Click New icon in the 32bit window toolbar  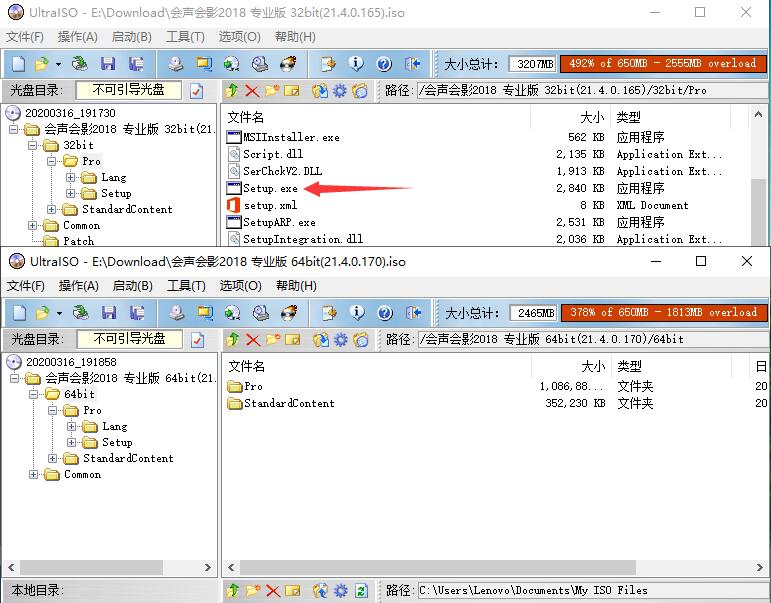pyautogui.click(x=19, y=64)
